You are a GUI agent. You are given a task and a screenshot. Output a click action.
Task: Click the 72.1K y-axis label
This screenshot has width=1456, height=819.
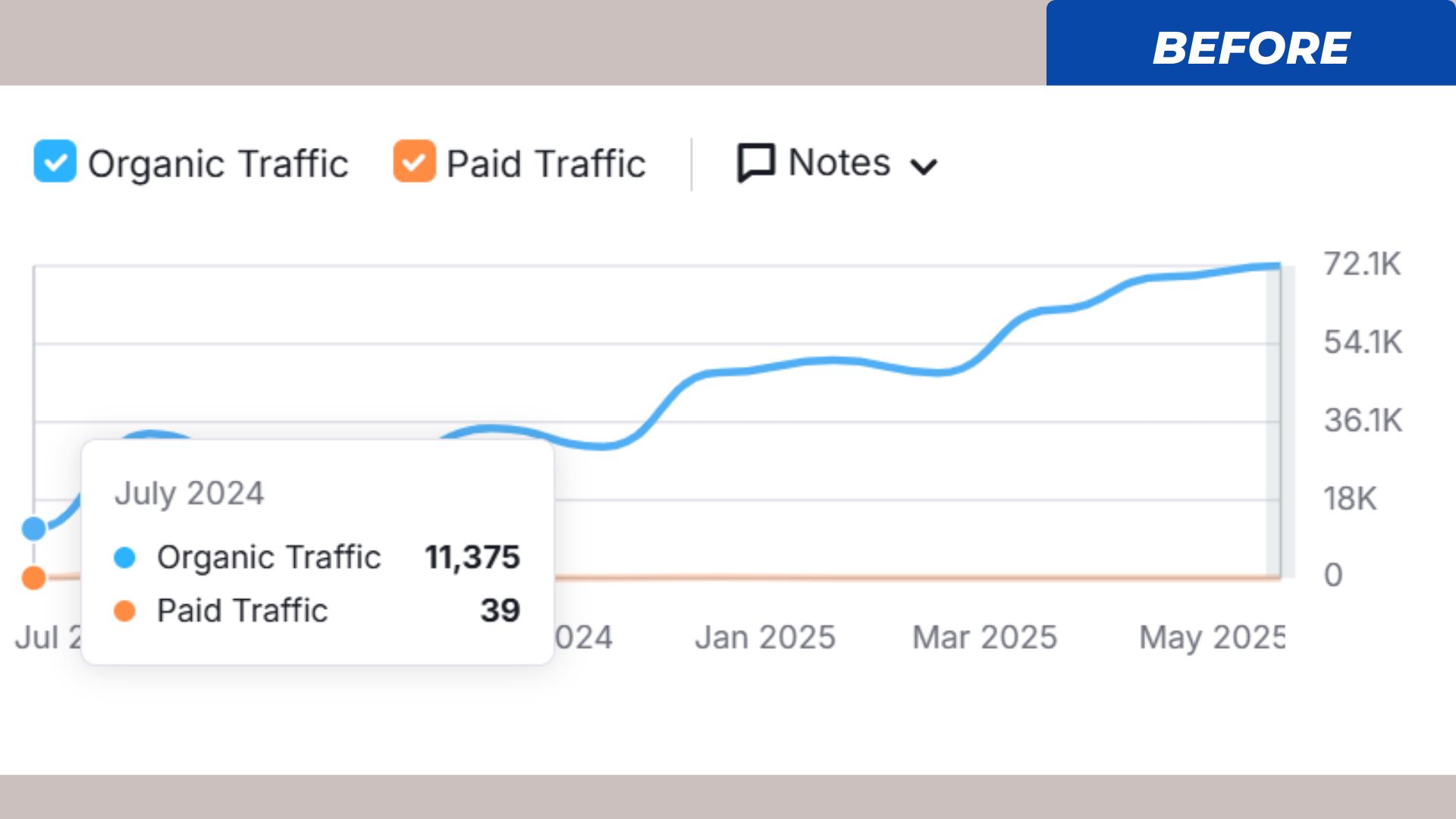[1362, 264]
